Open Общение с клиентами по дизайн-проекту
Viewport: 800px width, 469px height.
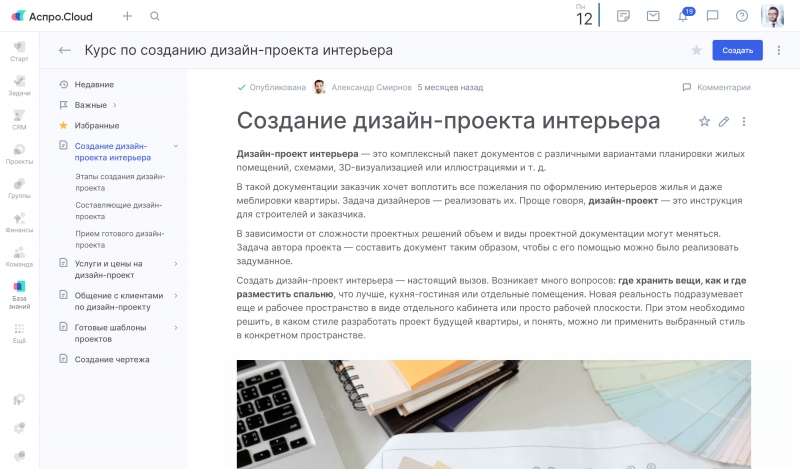pos(119,301)
